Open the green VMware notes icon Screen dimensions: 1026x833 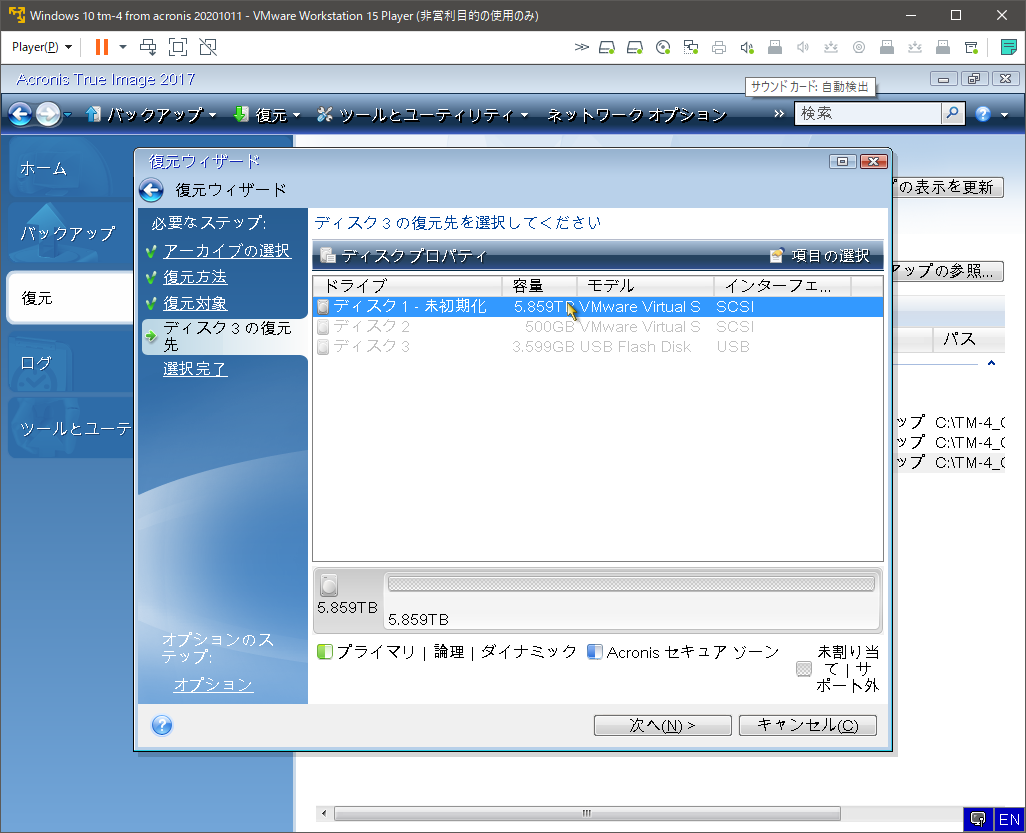pyautogui.click(x=1009, y=47)
